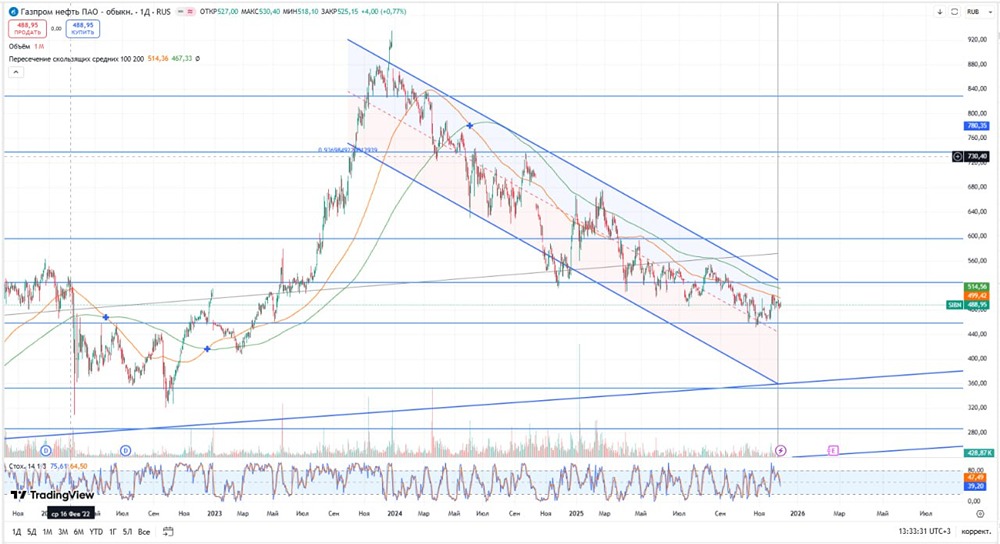The height and width of the screenshot is (544, 1000).
Task: Click the blue 780,35 price label
Action: pyautogui.click(x=977, y=126)
